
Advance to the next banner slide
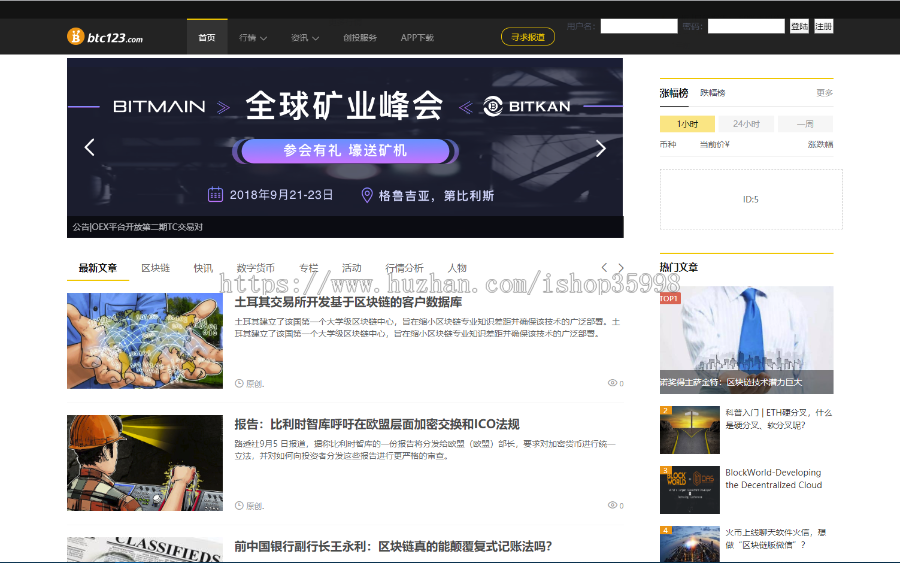click(x=600, y=149)
